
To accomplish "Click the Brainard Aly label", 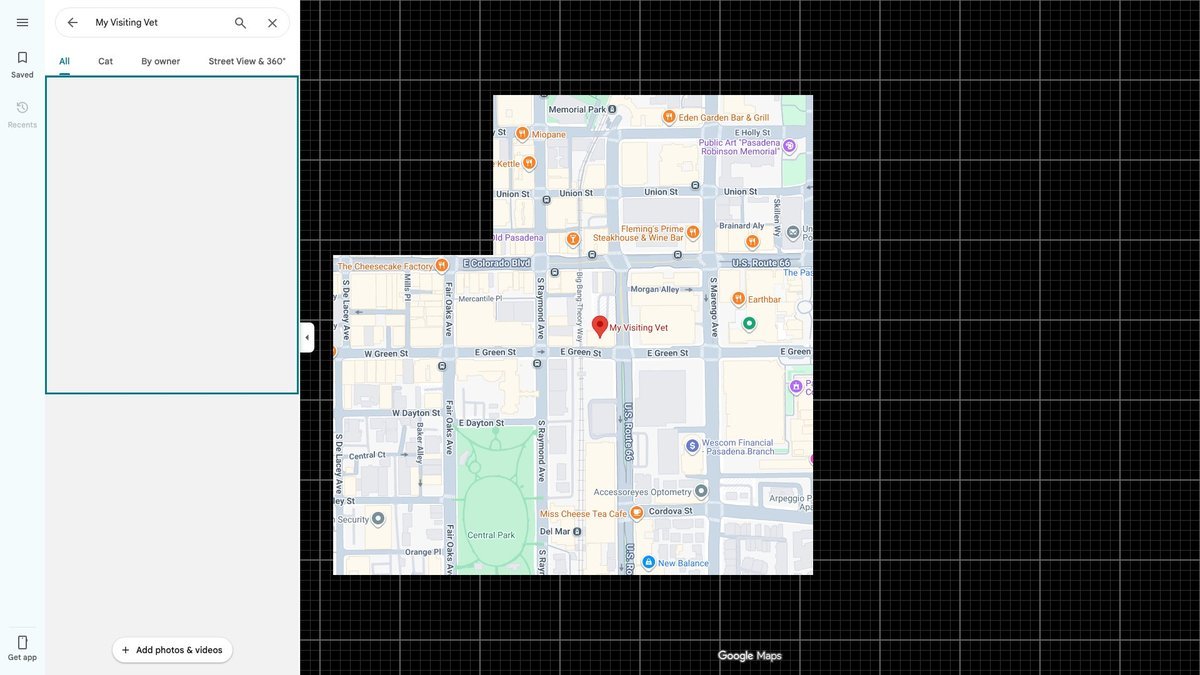I will coord(742,226).
